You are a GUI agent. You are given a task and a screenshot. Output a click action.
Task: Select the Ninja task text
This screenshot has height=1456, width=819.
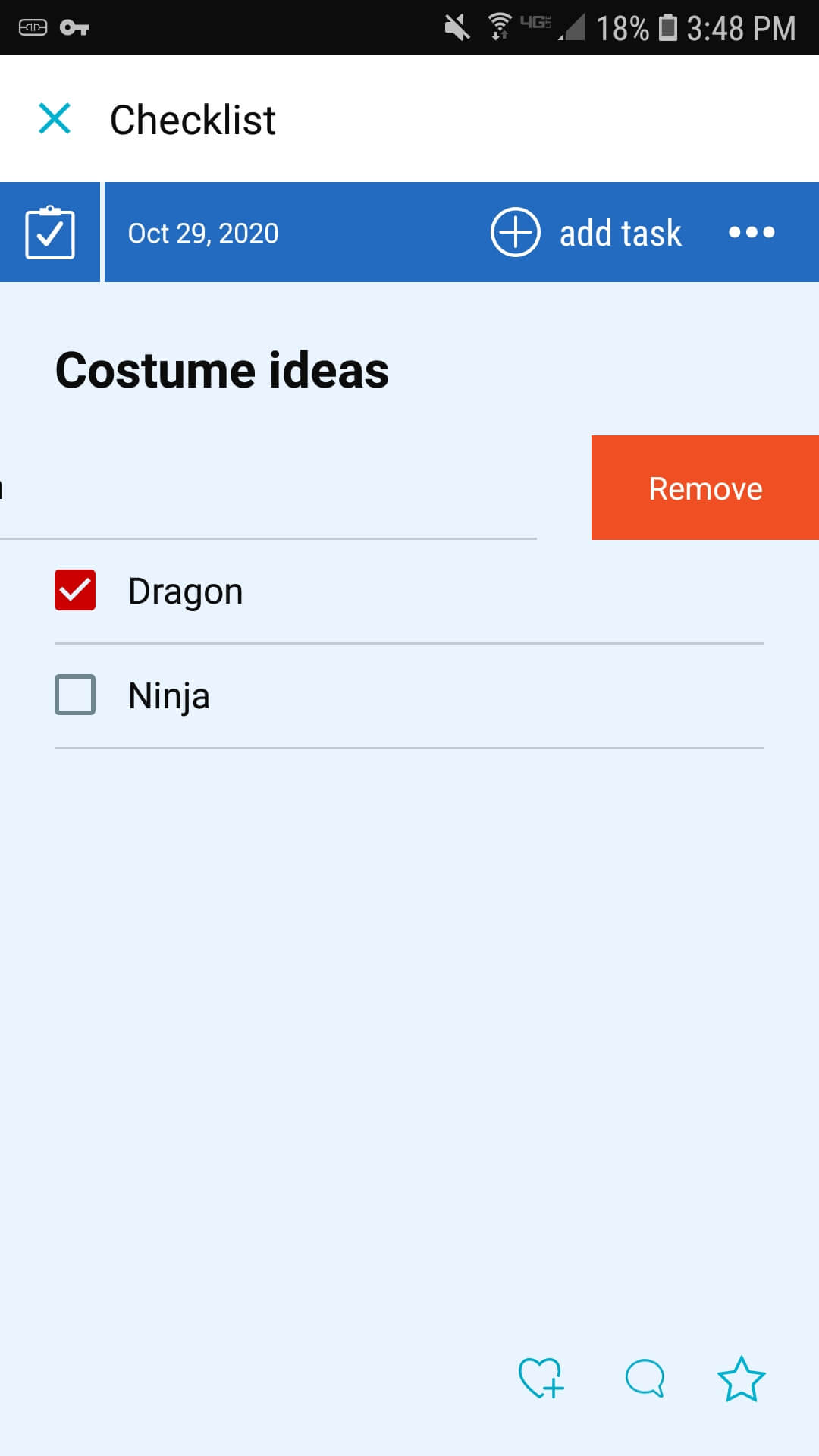[169, 696]
